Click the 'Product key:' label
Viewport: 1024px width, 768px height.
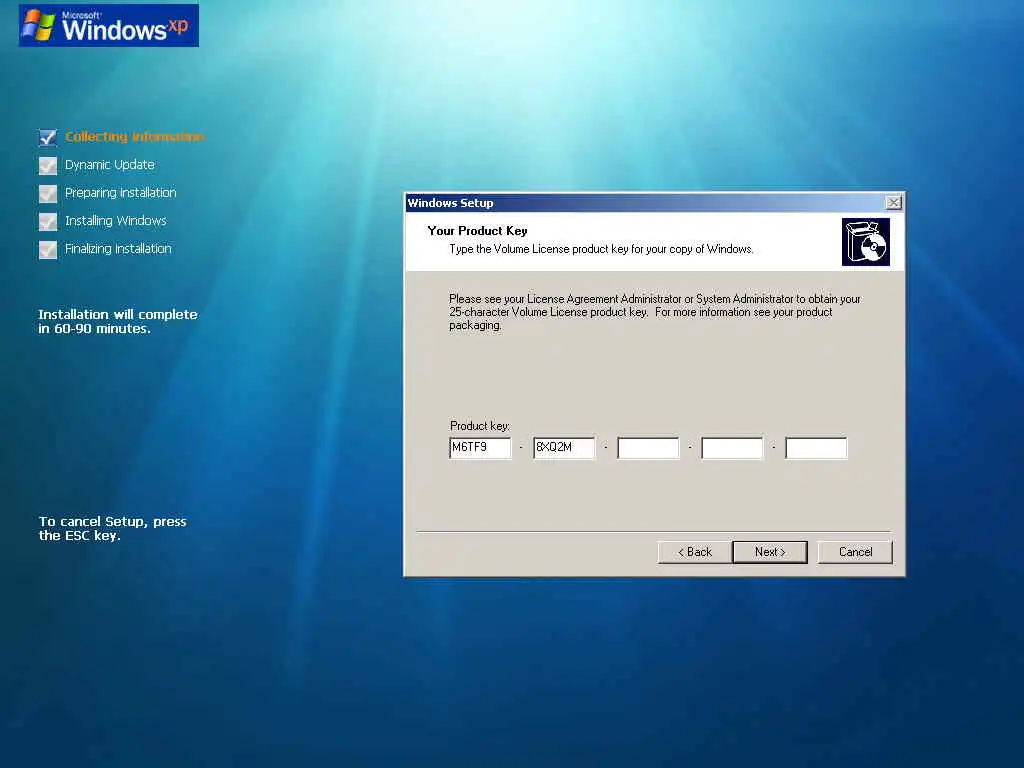480,426
